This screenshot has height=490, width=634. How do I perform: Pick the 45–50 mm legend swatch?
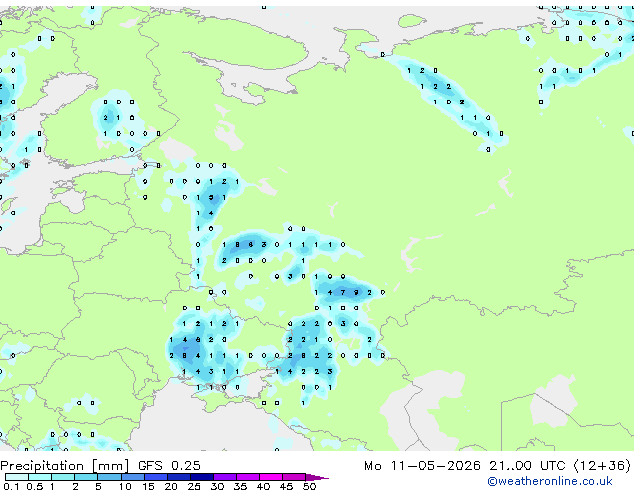(x=294, y=477)
